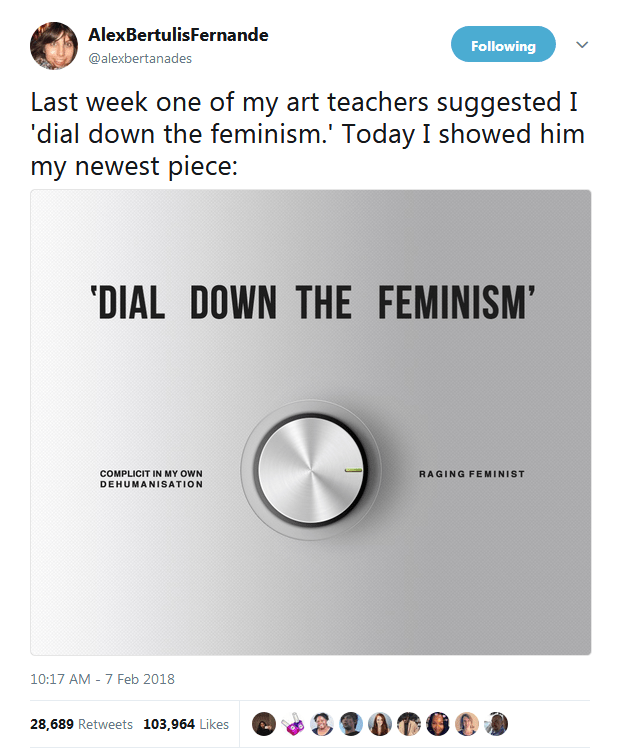Open the first liker avatar in the row
The height and width of the screenshot is (750, 624).
click(263, 724)
